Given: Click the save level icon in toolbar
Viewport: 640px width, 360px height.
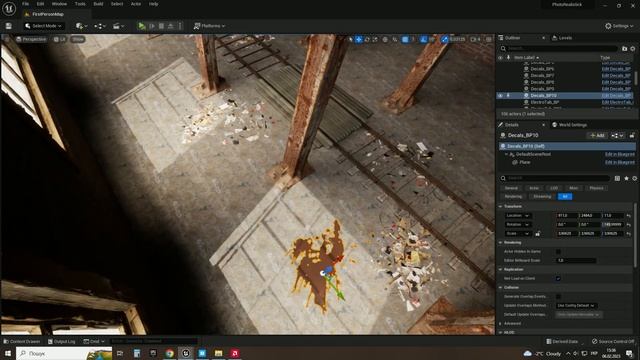Looking at the screenshot, I should tap(9, 26).
